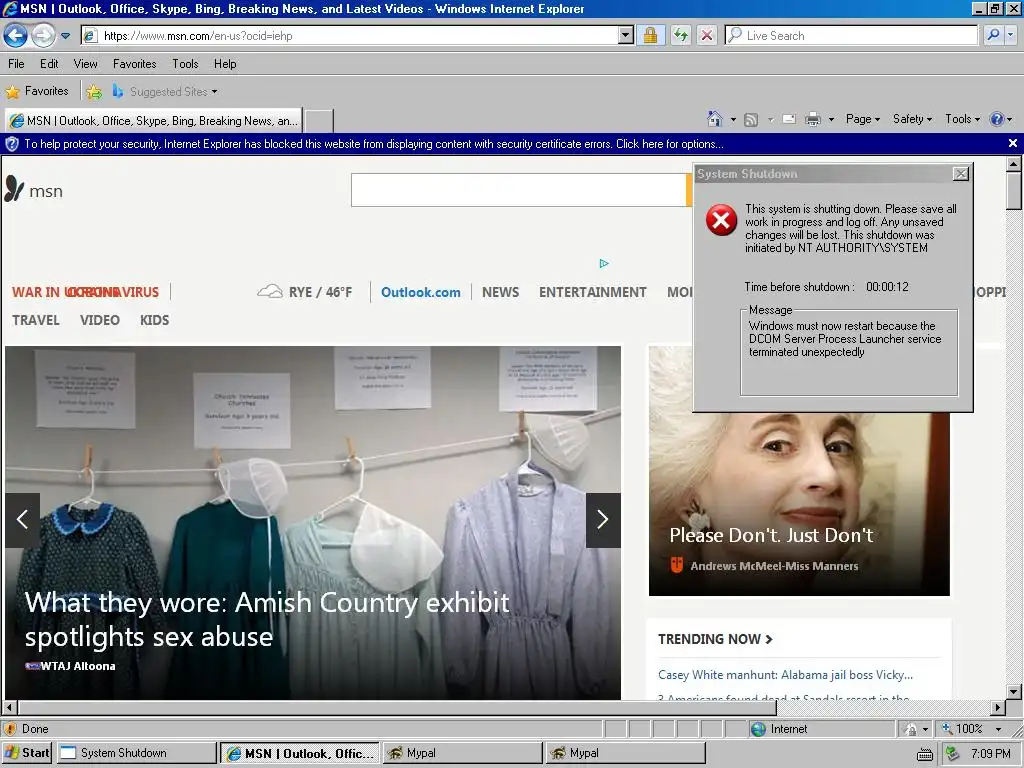Close the blue information bar
1024x768 pixels.
[1012, 143]
